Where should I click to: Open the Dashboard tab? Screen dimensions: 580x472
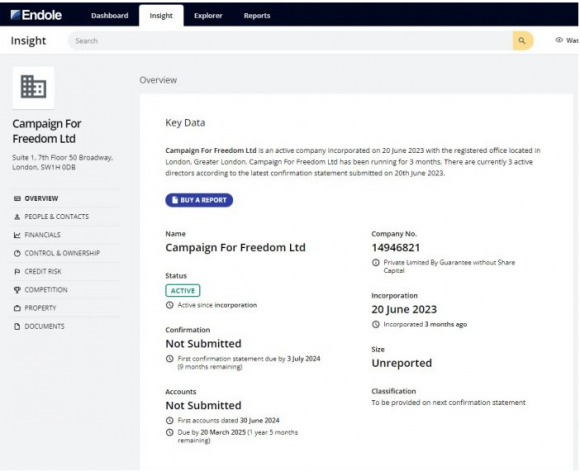point(109,16)
